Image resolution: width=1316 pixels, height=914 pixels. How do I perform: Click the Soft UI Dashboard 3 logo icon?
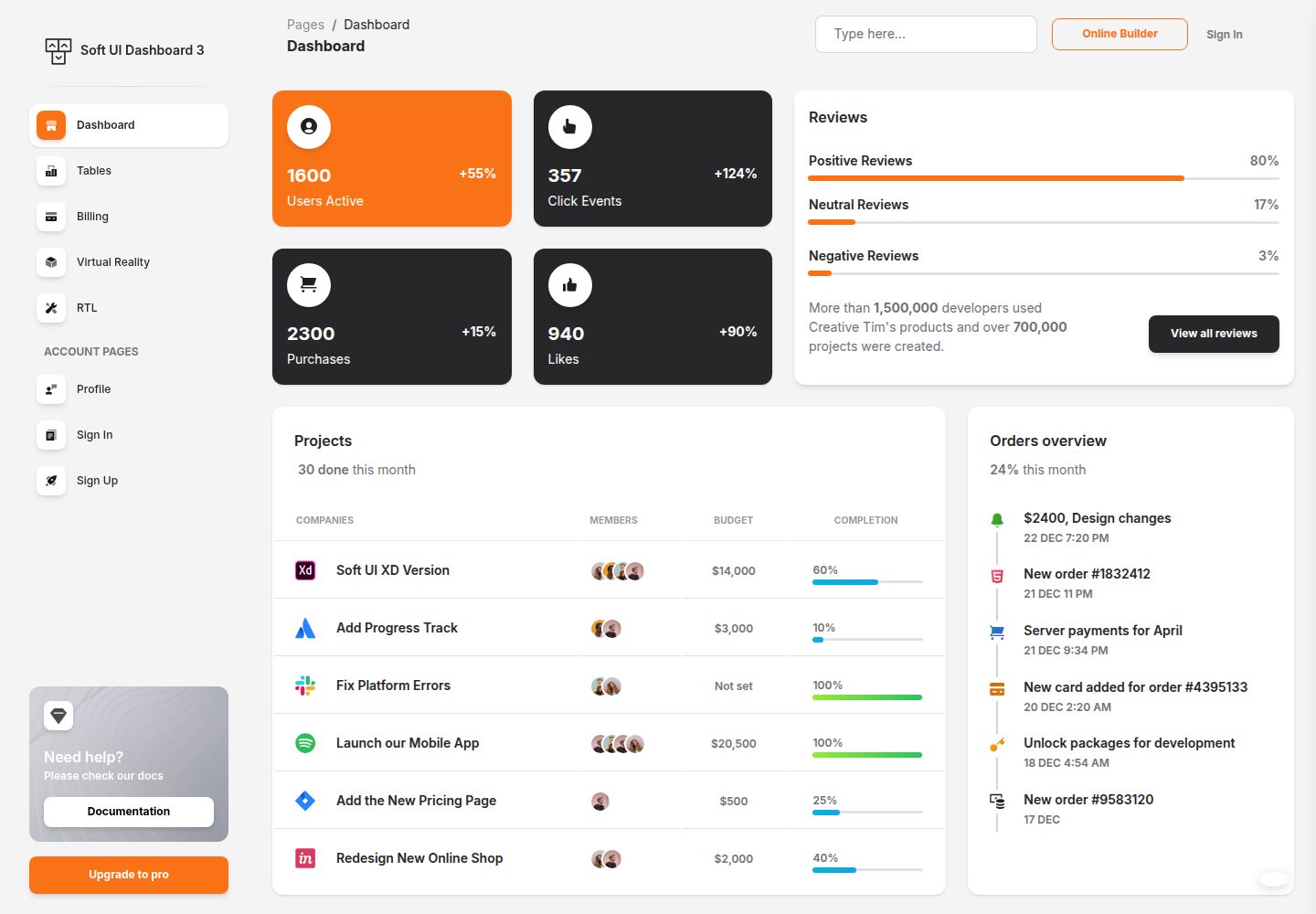58,51
